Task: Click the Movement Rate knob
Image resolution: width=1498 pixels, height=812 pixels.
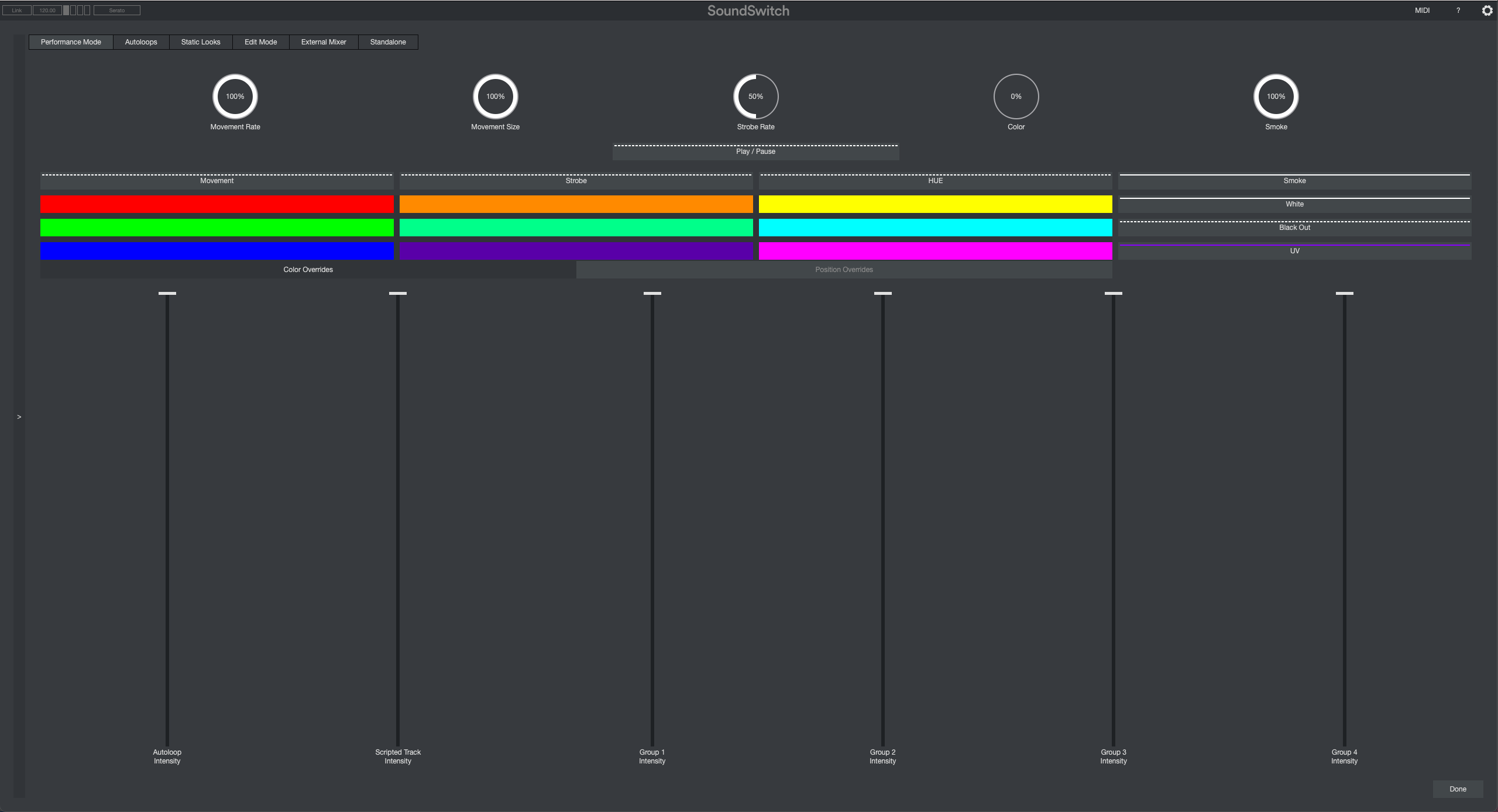Action: tap(235, 97)
